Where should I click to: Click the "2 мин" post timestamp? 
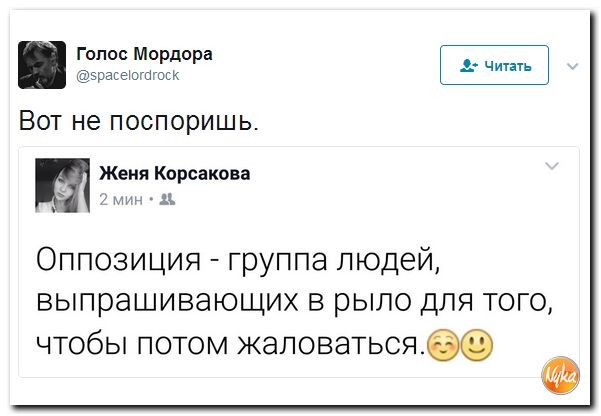pyautogui.click(x=122, y=197)
